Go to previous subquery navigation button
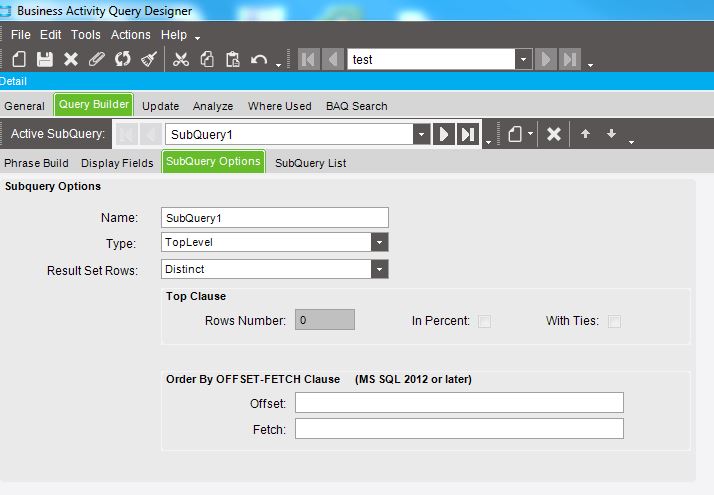This screenshot has height=495, width=714. 151,134
